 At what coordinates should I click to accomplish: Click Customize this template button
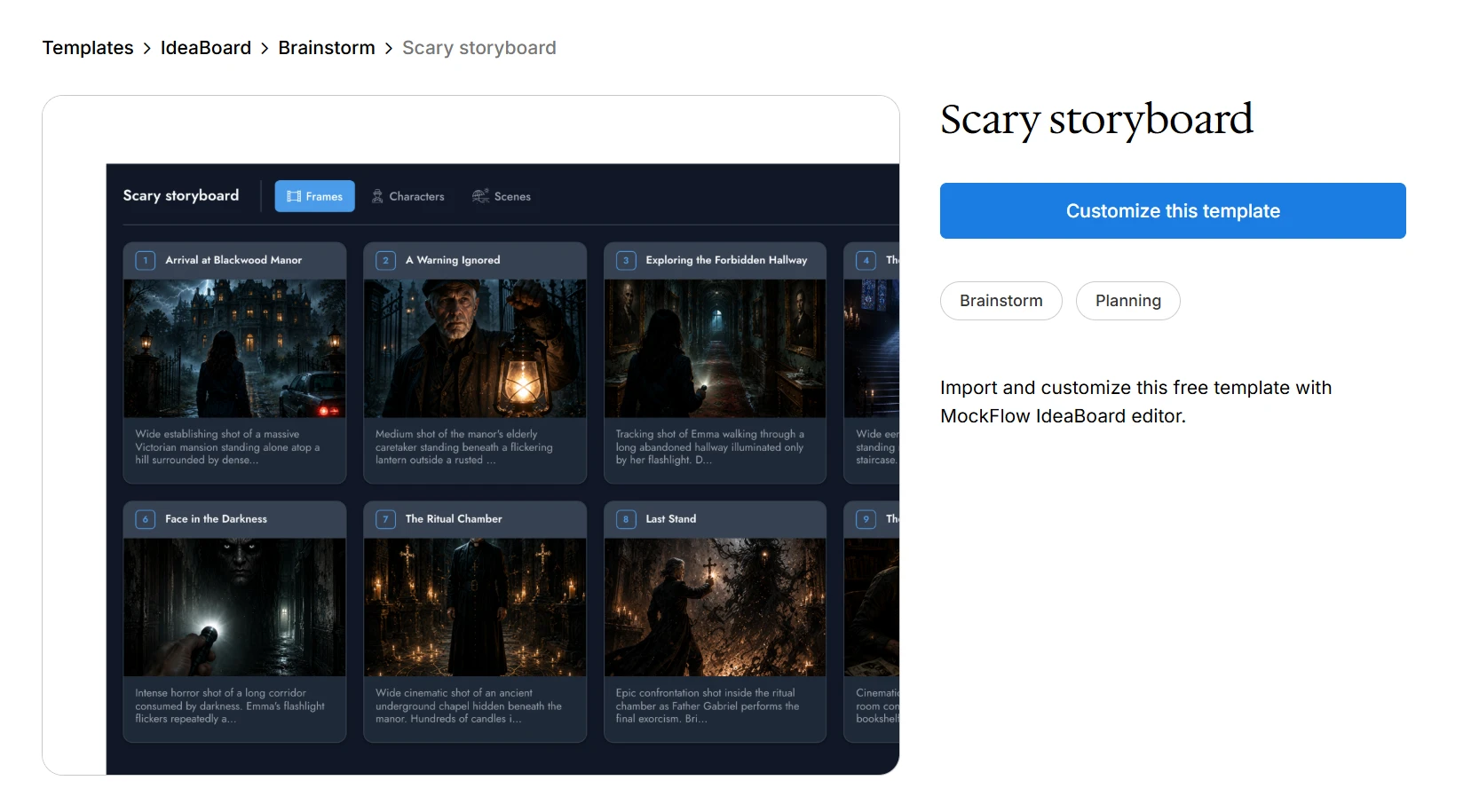coord(1173,211)
